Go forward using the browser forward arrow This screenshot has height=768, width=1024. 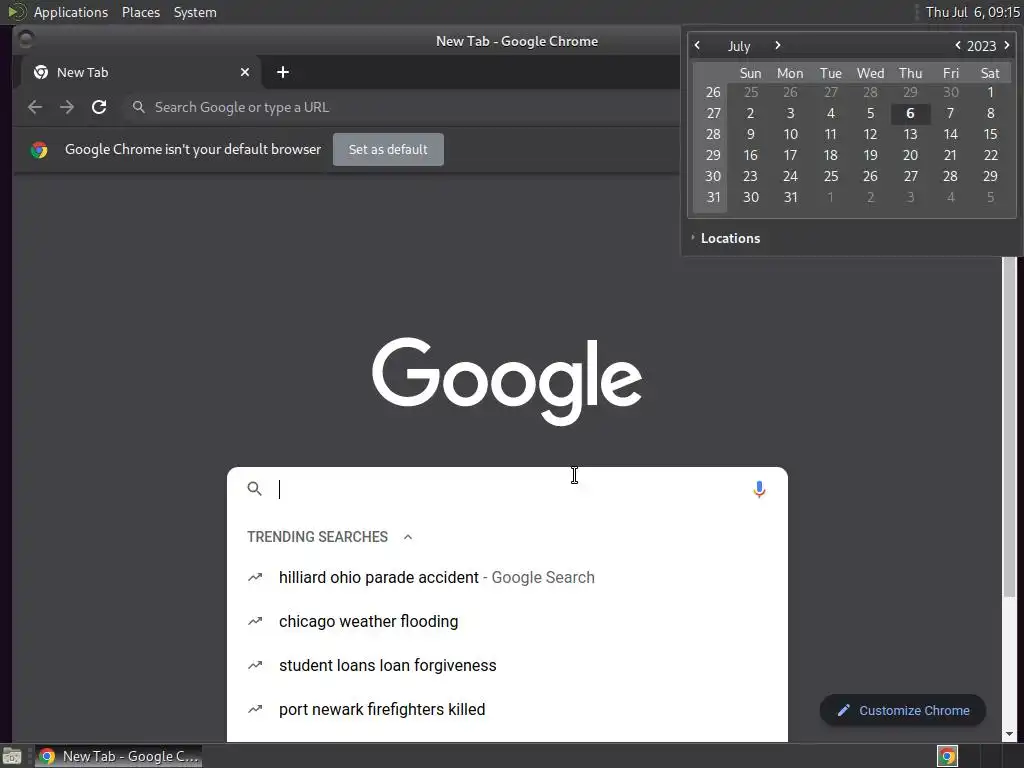click(x=67, y=107)
